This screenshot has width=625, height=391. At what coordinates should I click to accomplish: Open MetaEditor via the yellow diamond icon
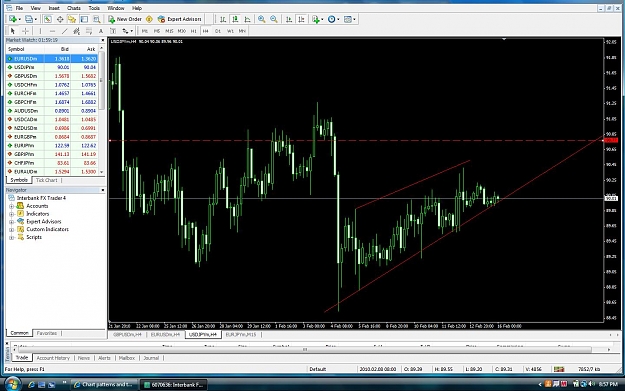[x=149, y=19]
